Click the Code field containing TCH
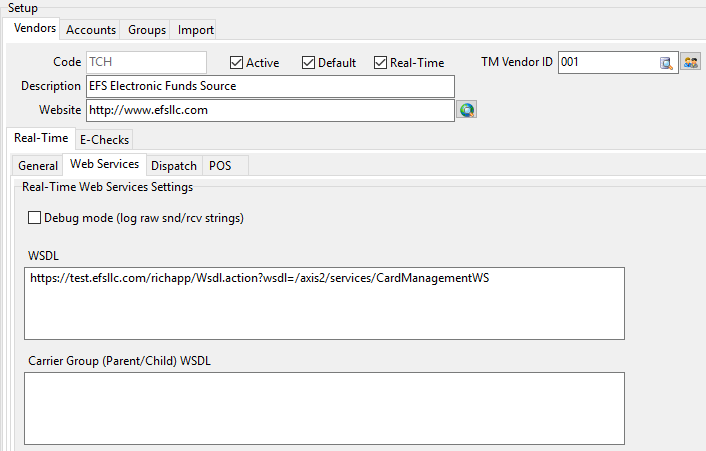This screenshot has height=451, width=706. (146, 62)
